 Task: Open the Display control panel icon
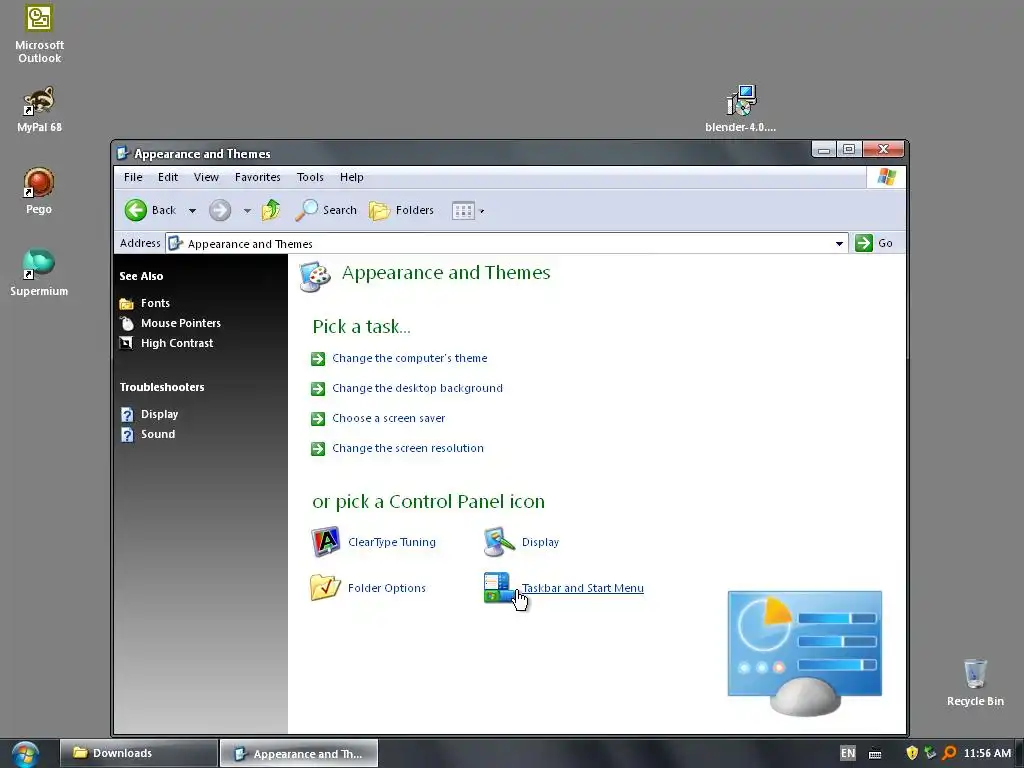[x=499, y=541]
